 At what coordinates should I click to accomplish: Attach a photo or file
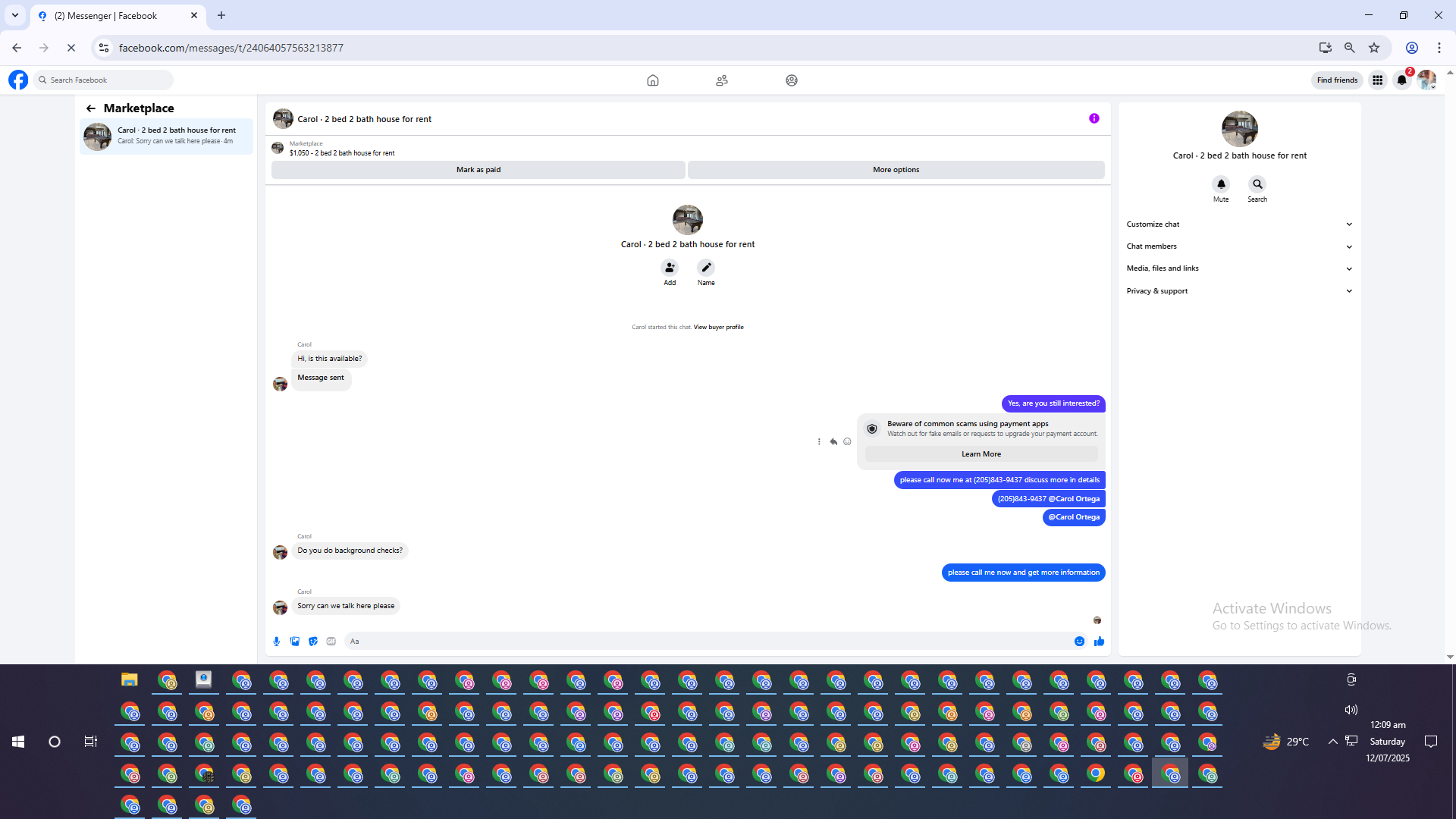click(295, 642)
